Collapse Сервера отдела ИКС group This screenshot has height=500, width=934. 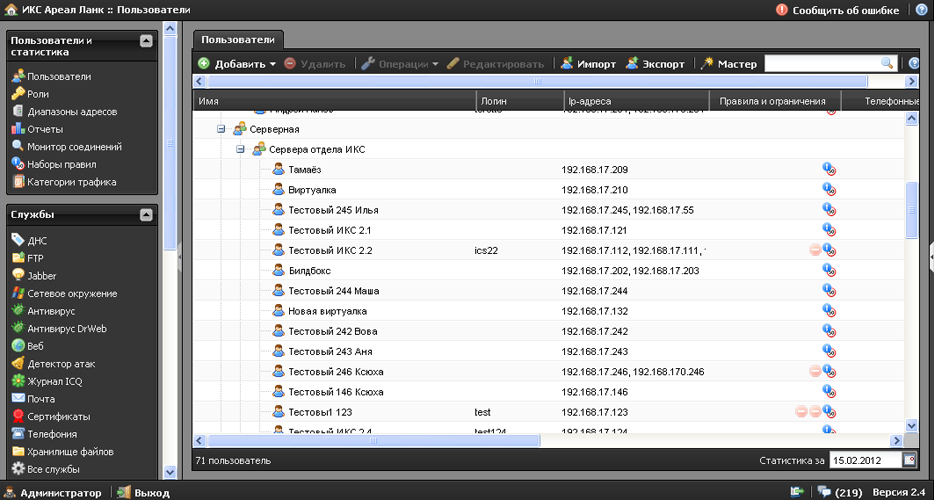(241, 149)
